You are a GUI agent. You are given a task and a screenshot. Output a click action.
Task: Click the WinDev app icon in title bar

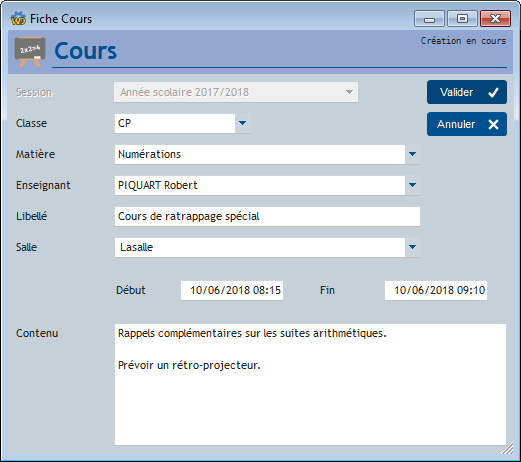point(18,18)
